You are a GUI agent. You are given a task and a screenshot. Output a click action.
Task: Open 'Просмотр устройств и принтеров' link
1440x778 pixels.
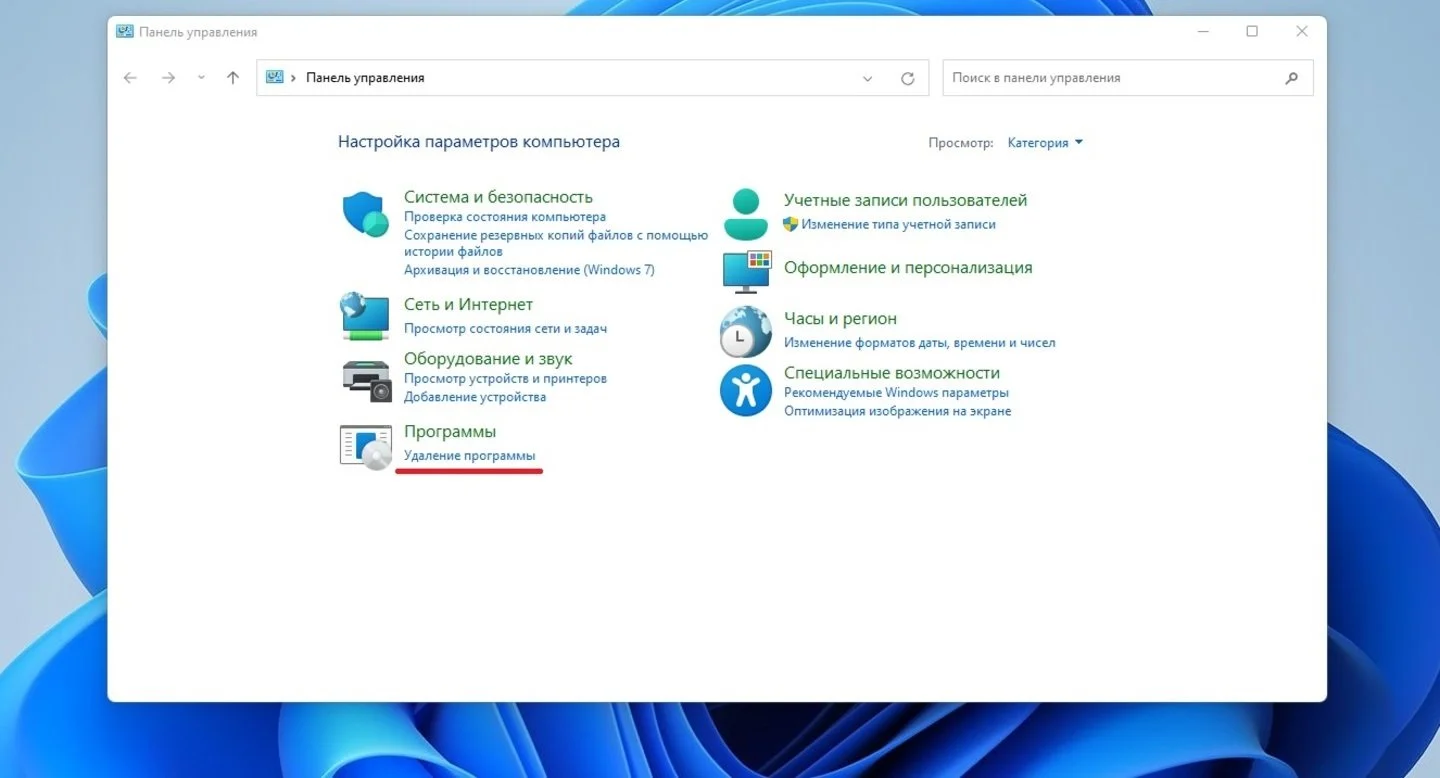tap(505, 379)
